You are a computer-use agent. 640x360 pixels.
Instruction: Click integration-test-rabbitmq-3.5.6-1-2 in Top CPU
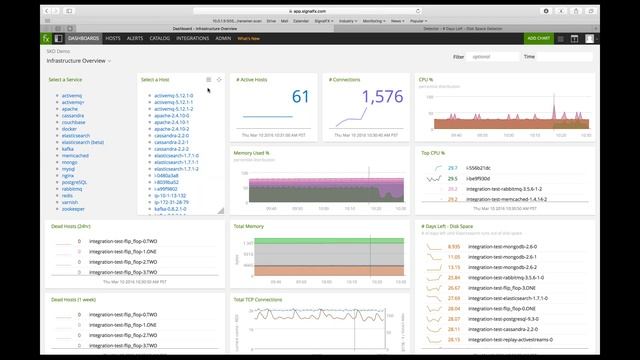[504, 189]
